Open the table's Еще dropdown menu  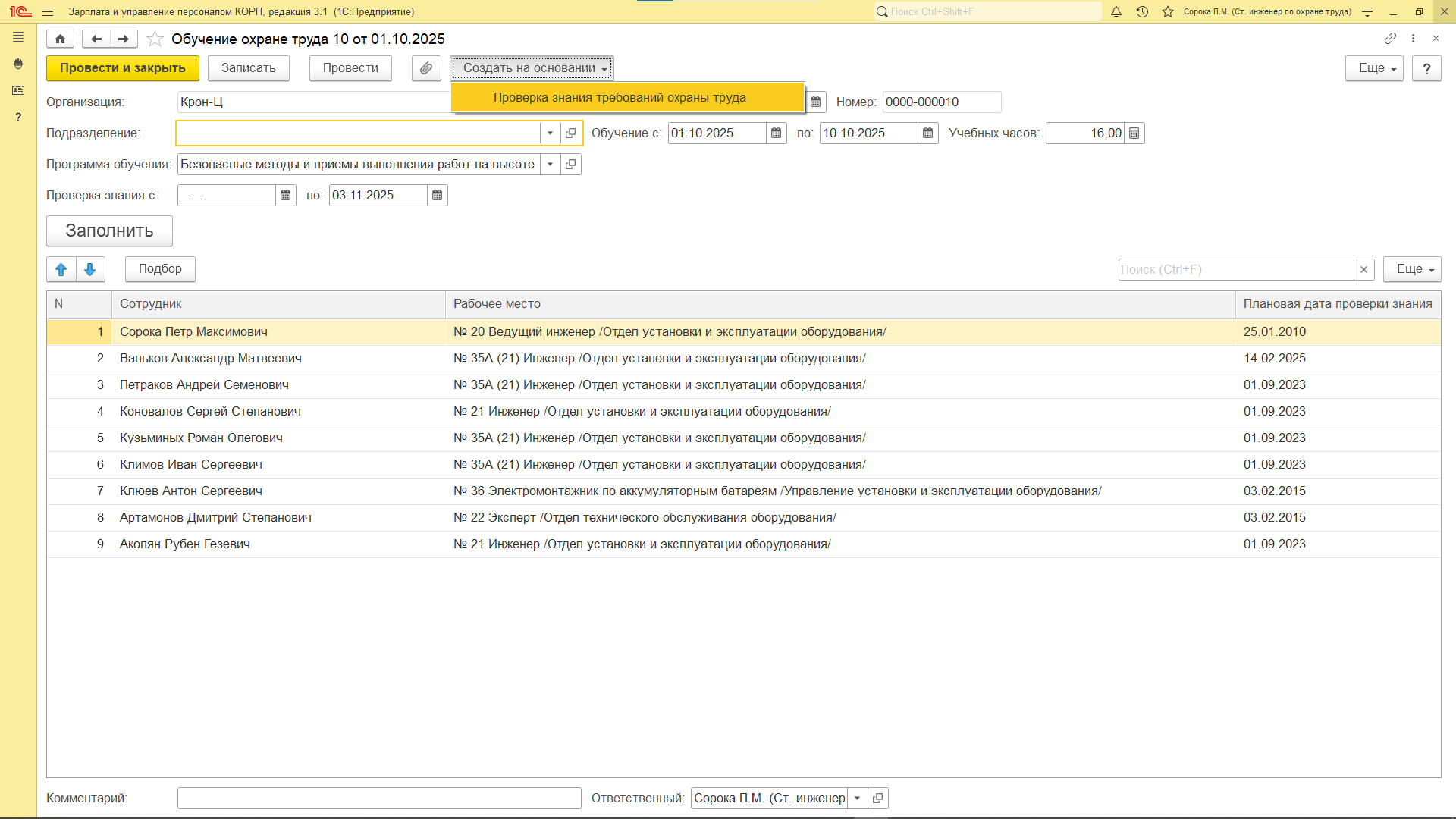click(1411, 269)
